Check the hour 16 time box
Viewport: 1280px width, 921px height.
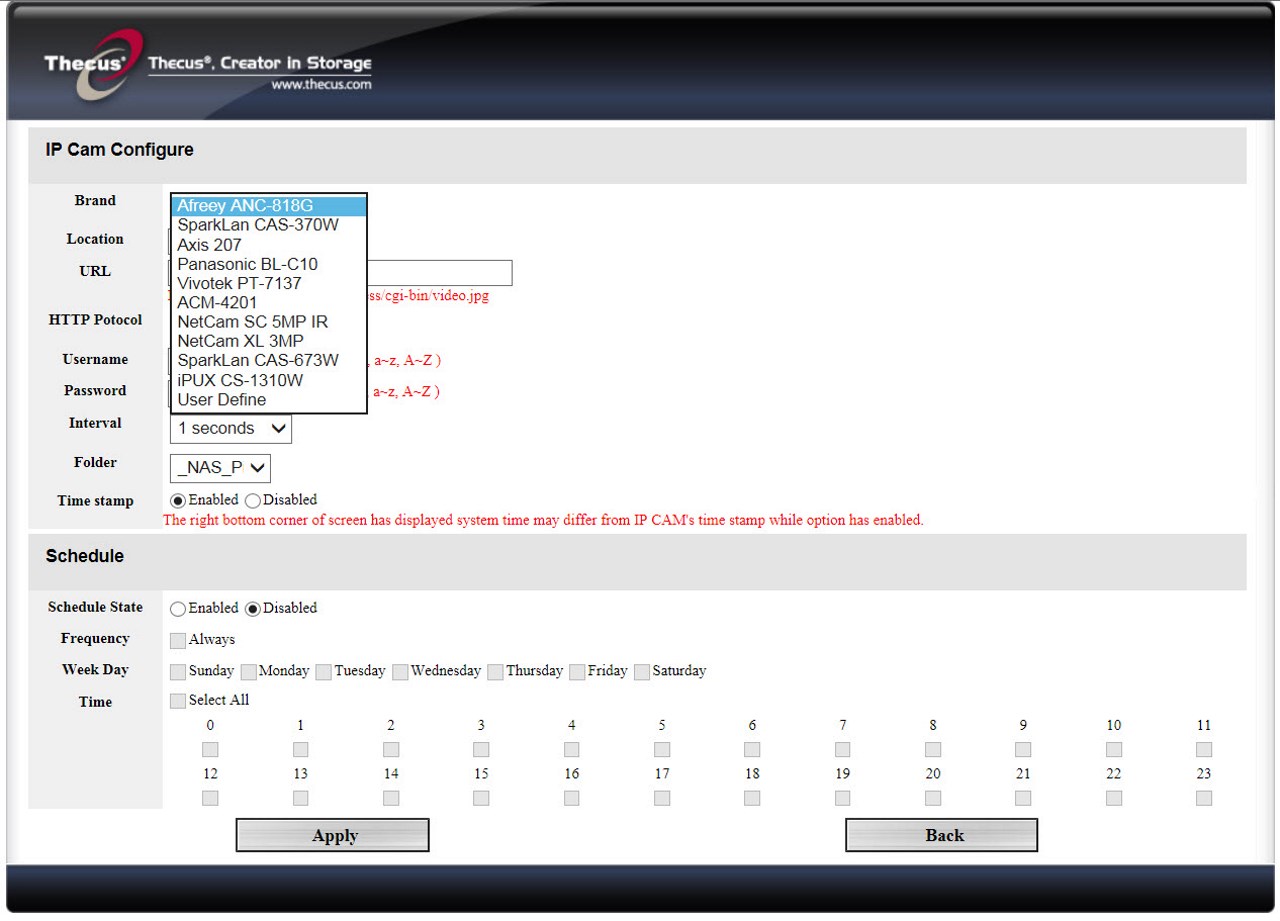[x=571, y=798]
